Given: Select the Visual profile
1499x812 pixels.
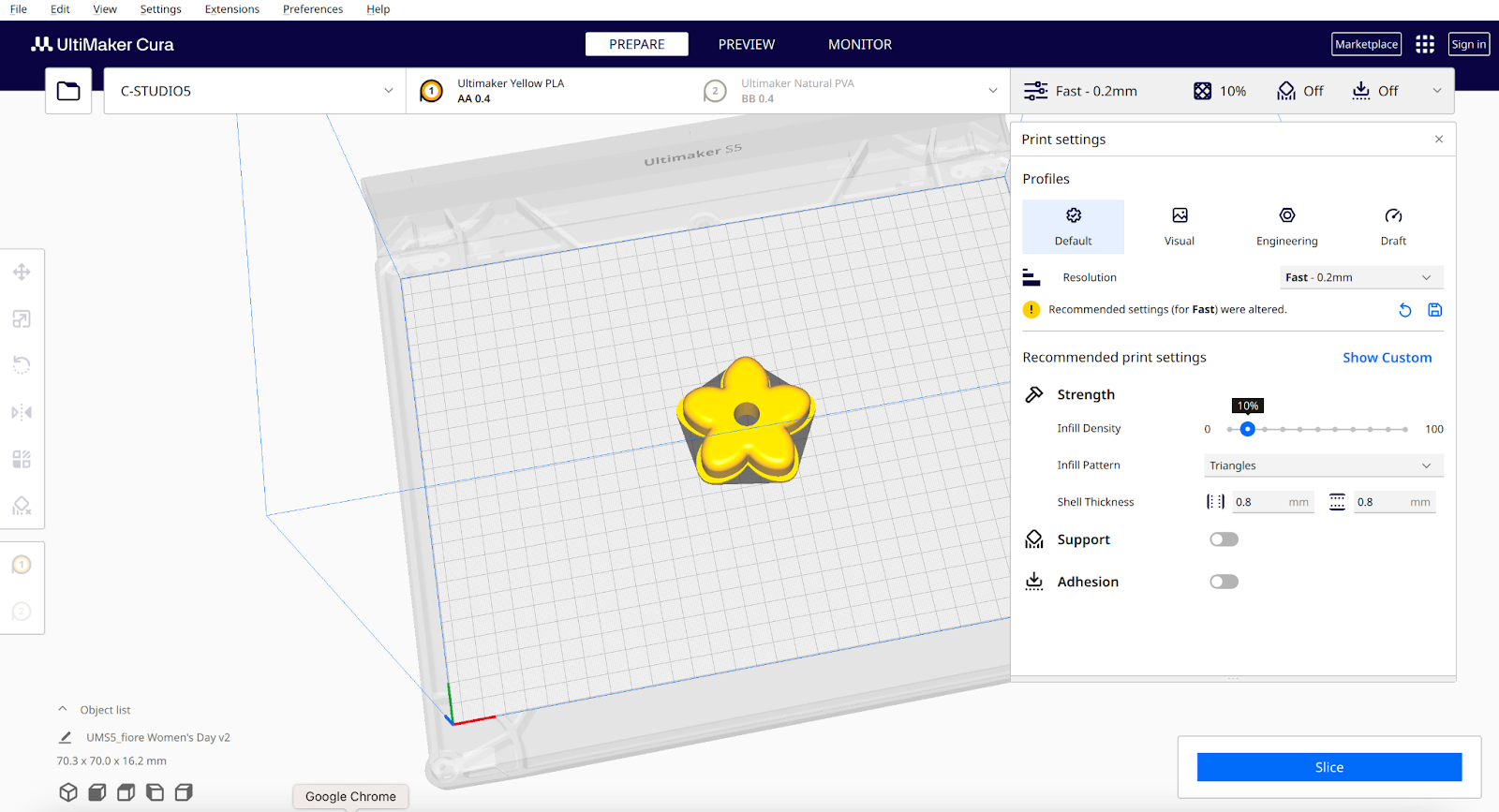Looking at the screenshot, I should pyautogui.click(x=1180, y=227).
